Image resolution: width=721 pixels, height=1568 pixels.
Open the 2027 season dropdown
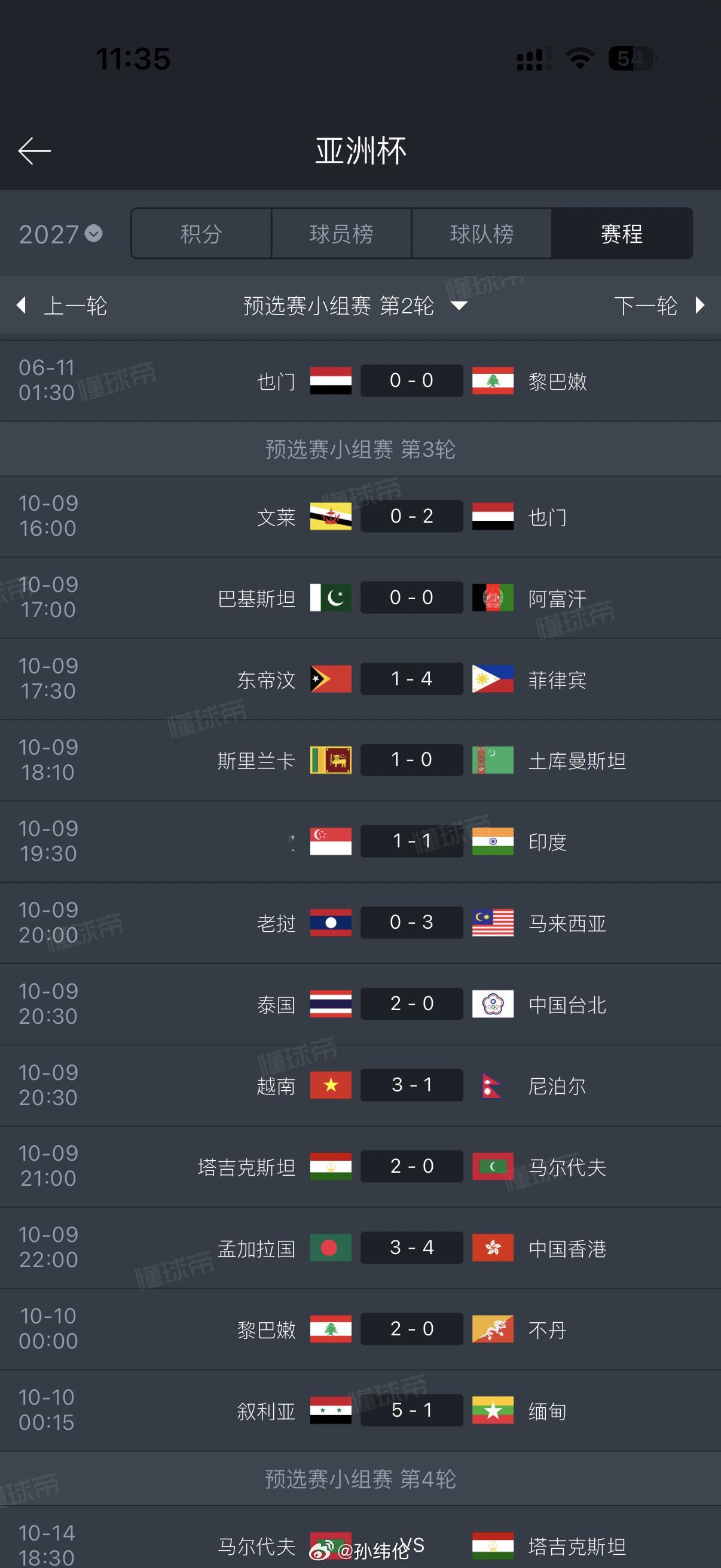(x=60, y=234)
